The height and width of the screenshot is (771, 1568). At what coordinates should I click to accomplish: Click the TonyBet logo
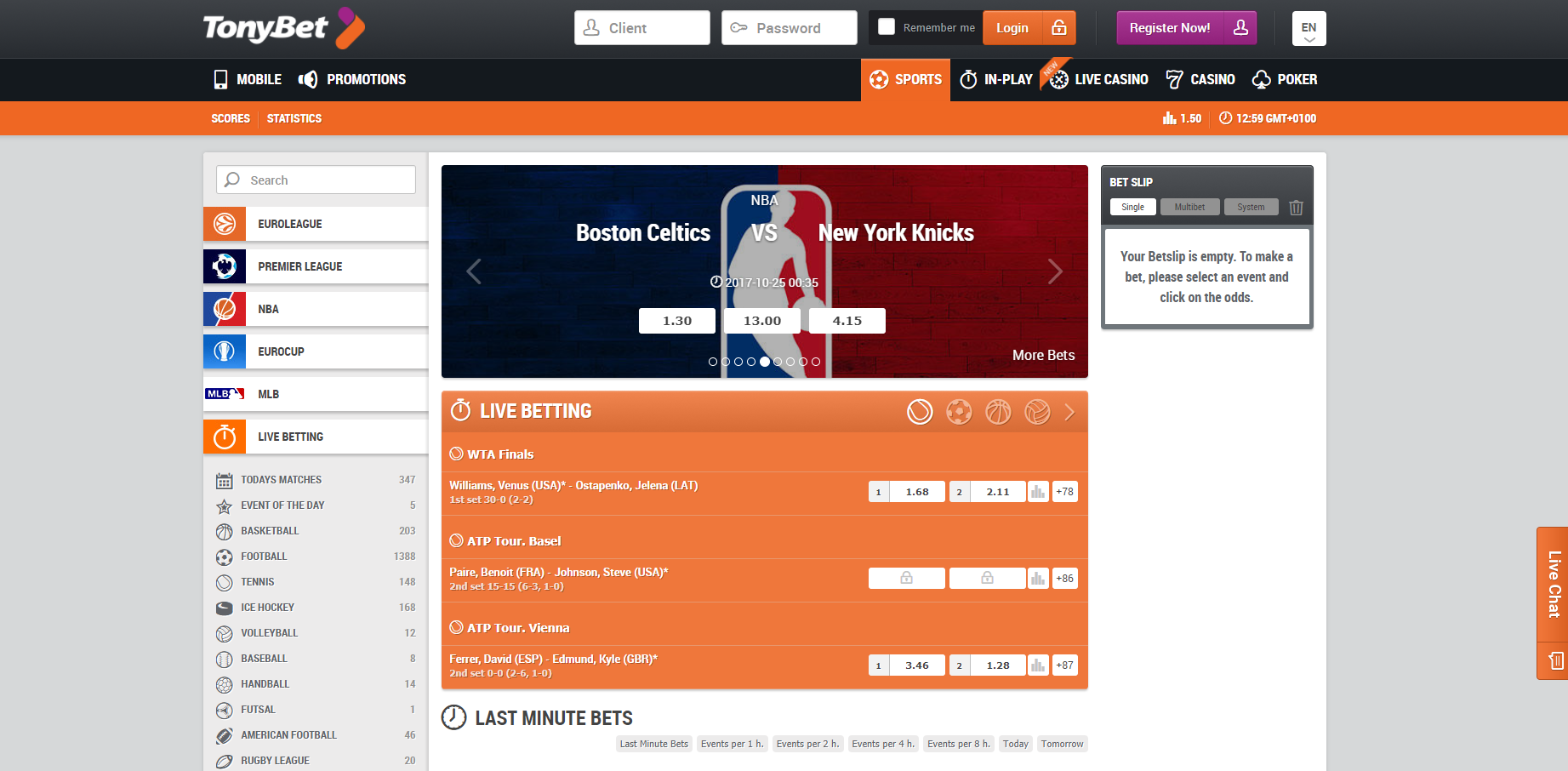283,28
